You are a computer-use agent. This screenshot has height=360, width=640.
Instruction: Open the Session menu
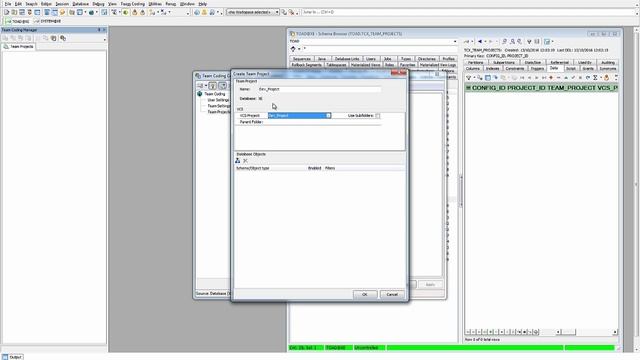(x=62, y=4)
